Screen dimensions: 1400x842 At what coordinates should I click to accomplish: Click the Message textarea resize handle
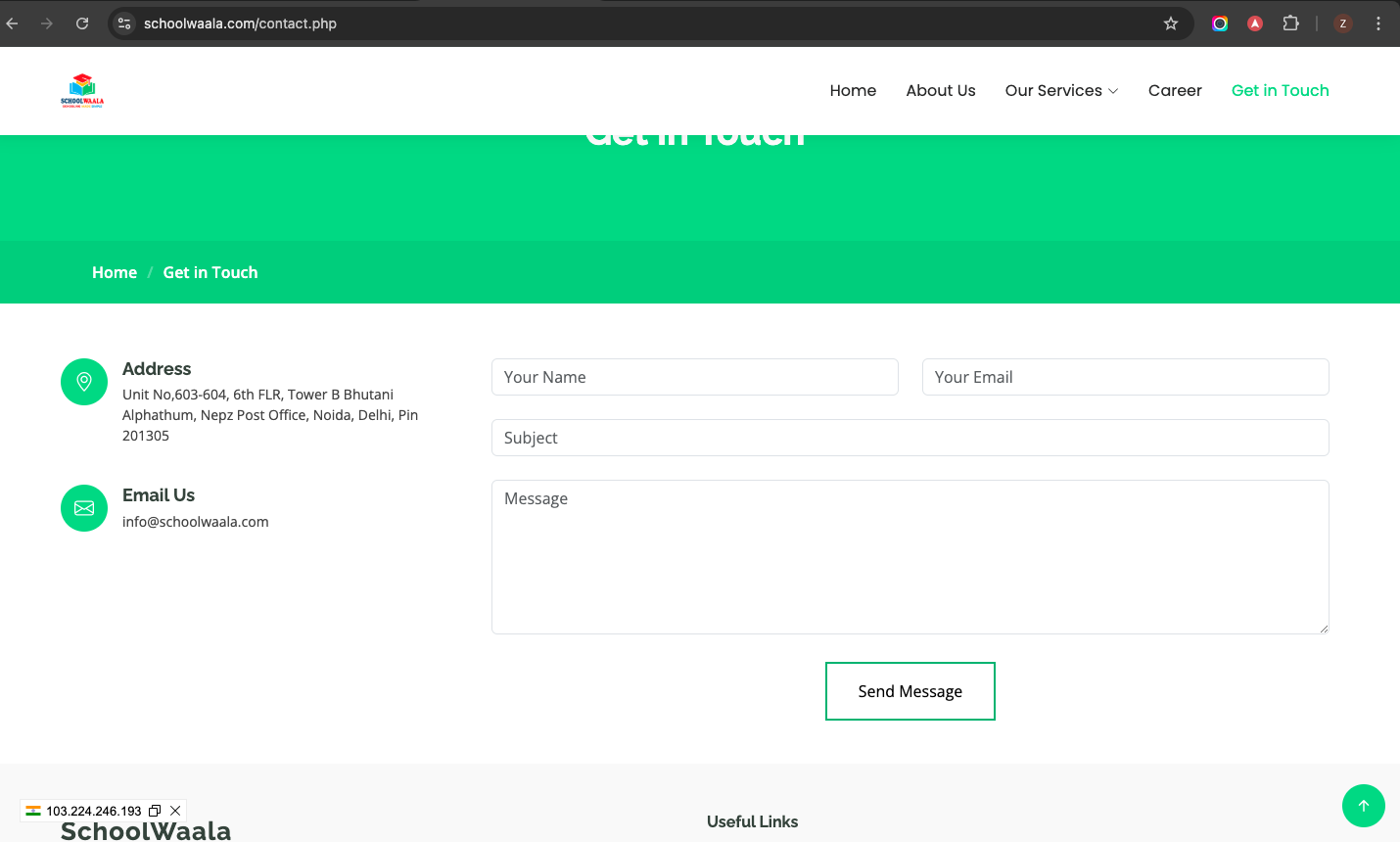tap(1324, 629)
